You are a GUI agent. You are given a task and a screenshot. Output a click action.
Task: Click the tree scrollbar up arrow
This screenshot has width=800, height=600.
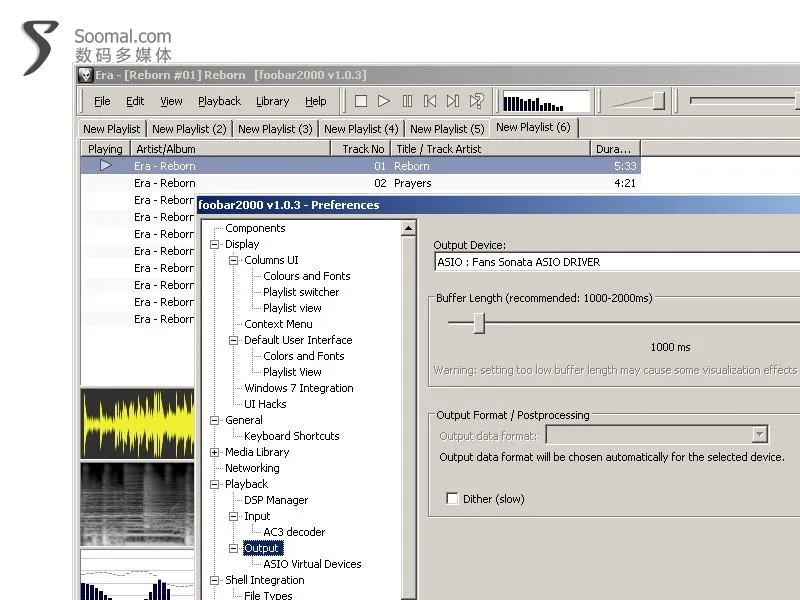[x=408, y=228]
